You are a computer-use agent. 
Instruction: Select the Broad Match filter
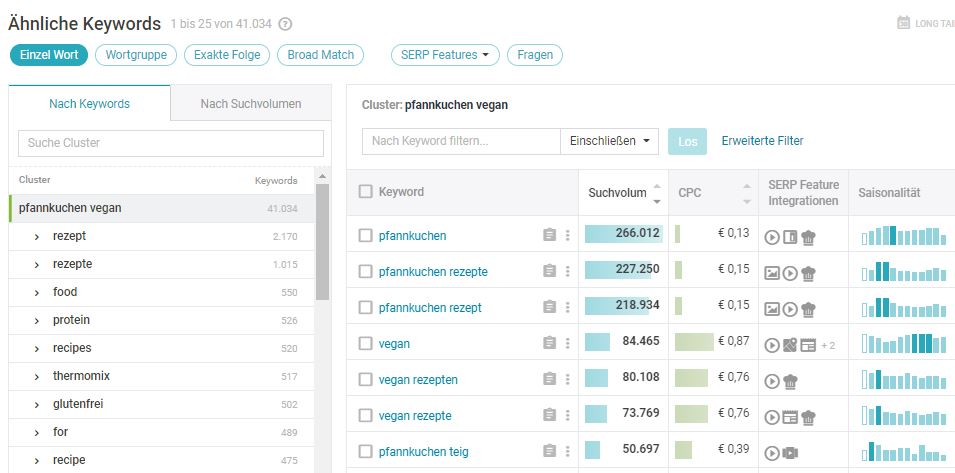pyautogui.click(x=320, y=55)
